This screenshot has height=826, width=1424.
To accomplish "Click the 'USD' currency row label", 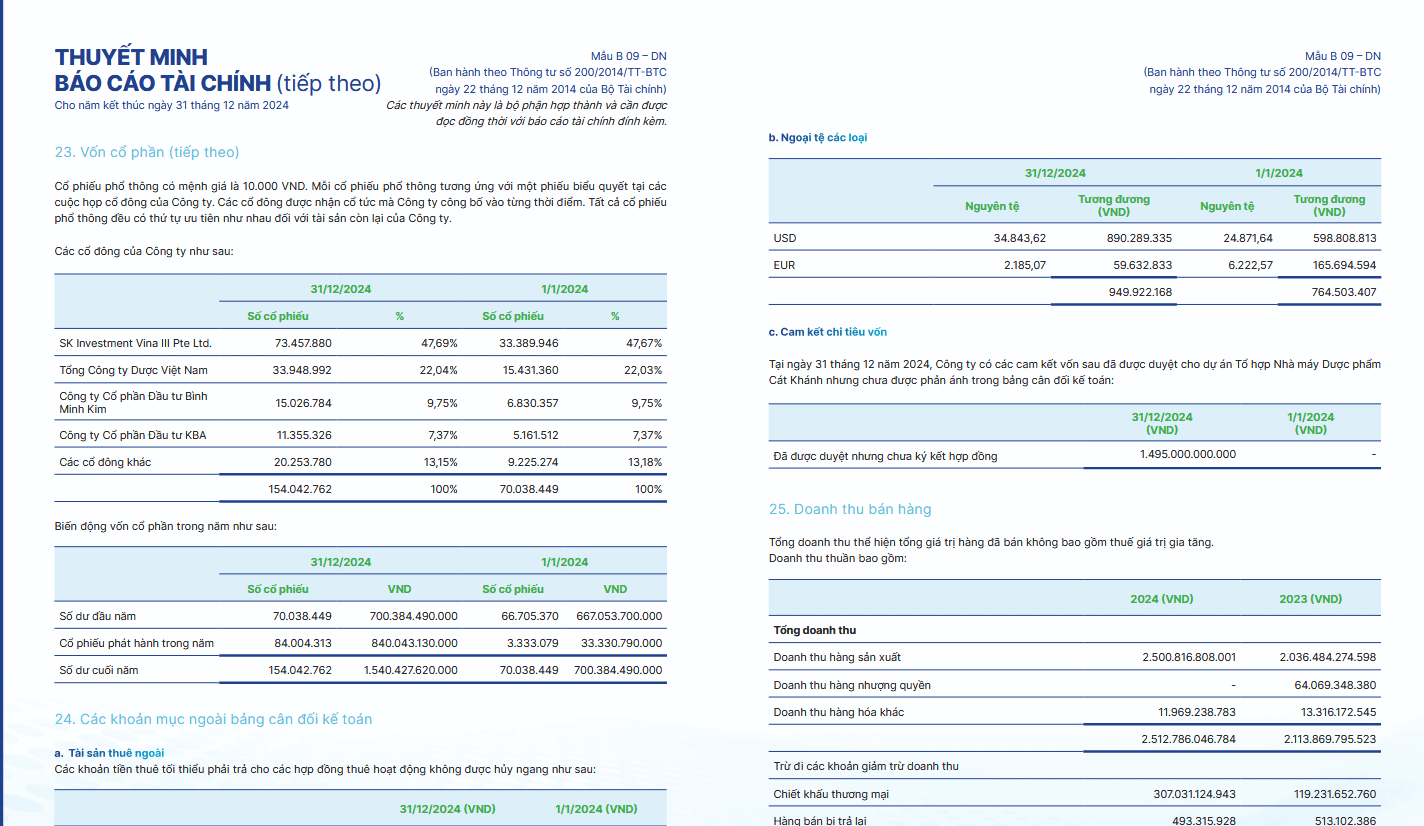I will click(x=785, y=238).
